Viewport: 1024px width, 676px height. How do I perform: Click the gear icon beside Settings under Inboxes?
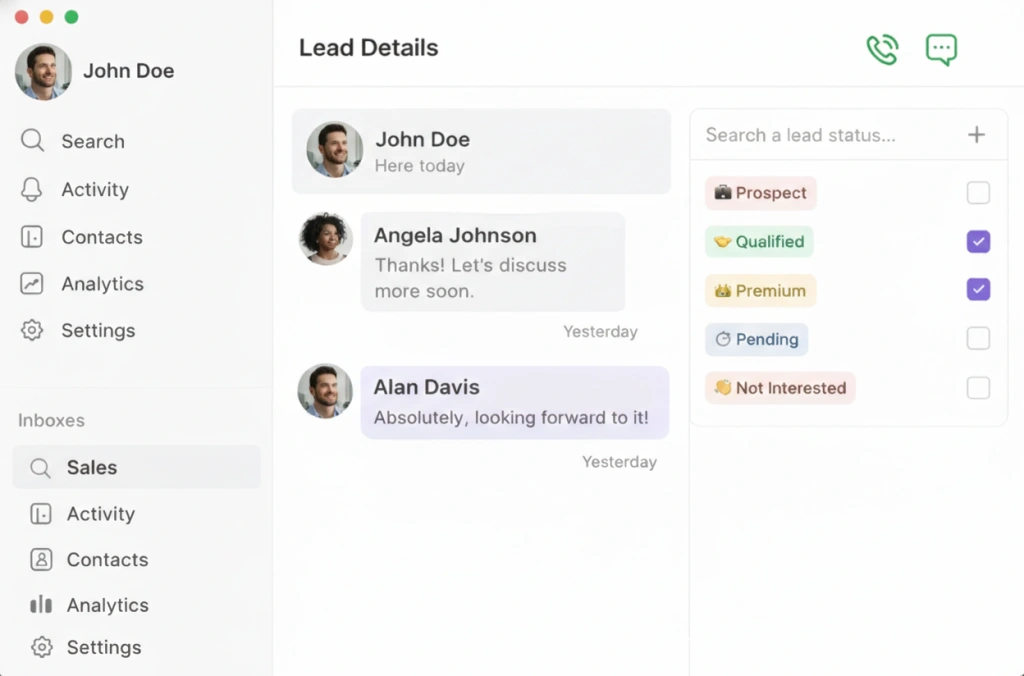41,647
